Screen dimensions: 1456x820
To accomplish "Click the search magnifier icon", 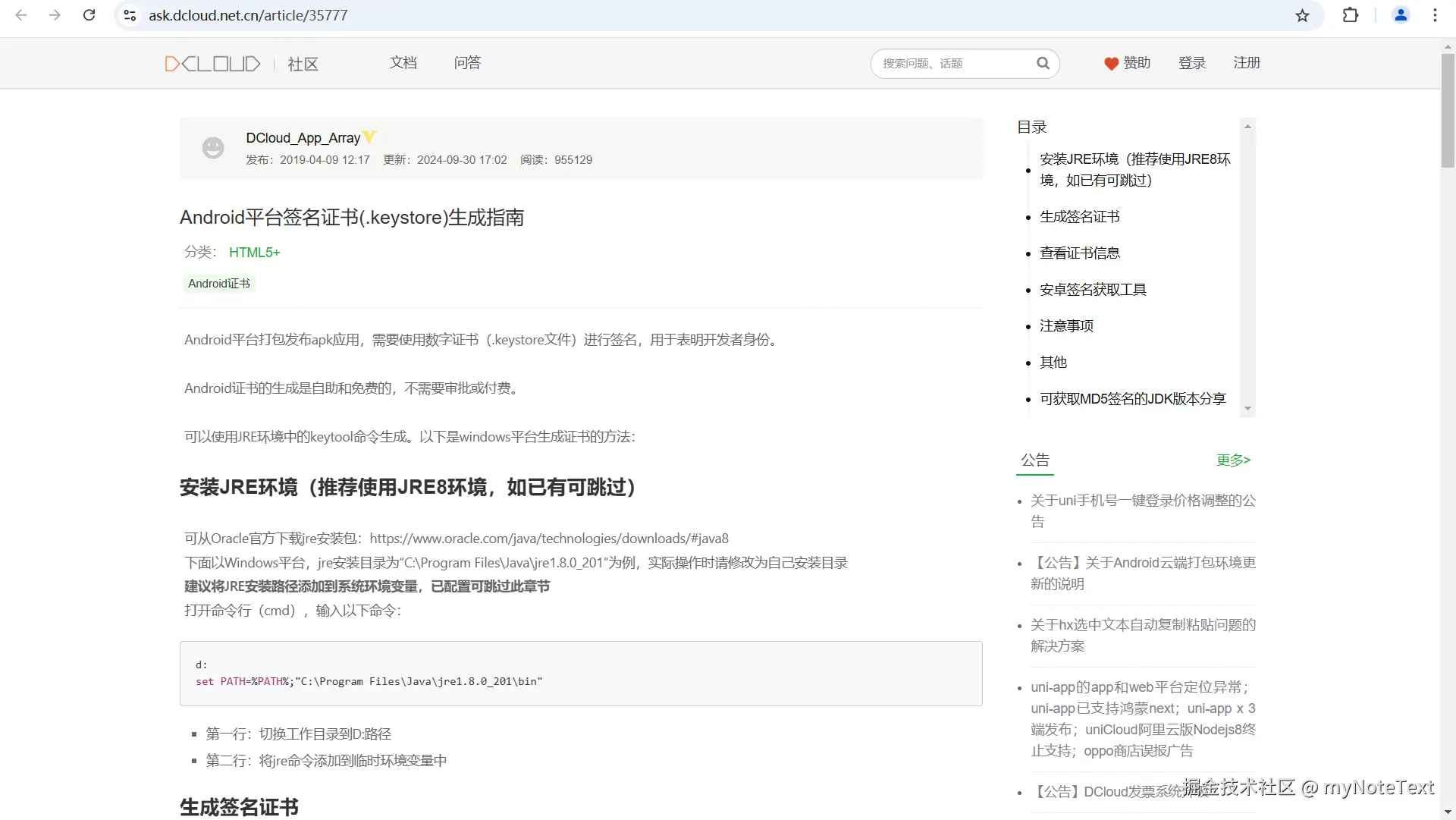I will [1043, 64].
